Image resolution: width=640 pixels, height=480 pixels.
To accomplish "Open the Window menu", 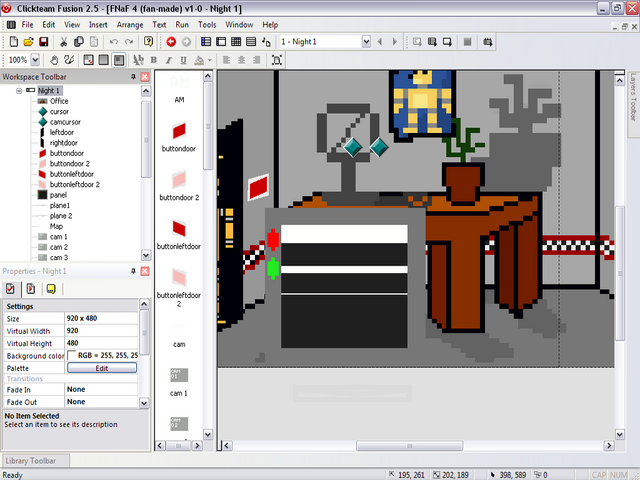I will click(x=239, y=25).
